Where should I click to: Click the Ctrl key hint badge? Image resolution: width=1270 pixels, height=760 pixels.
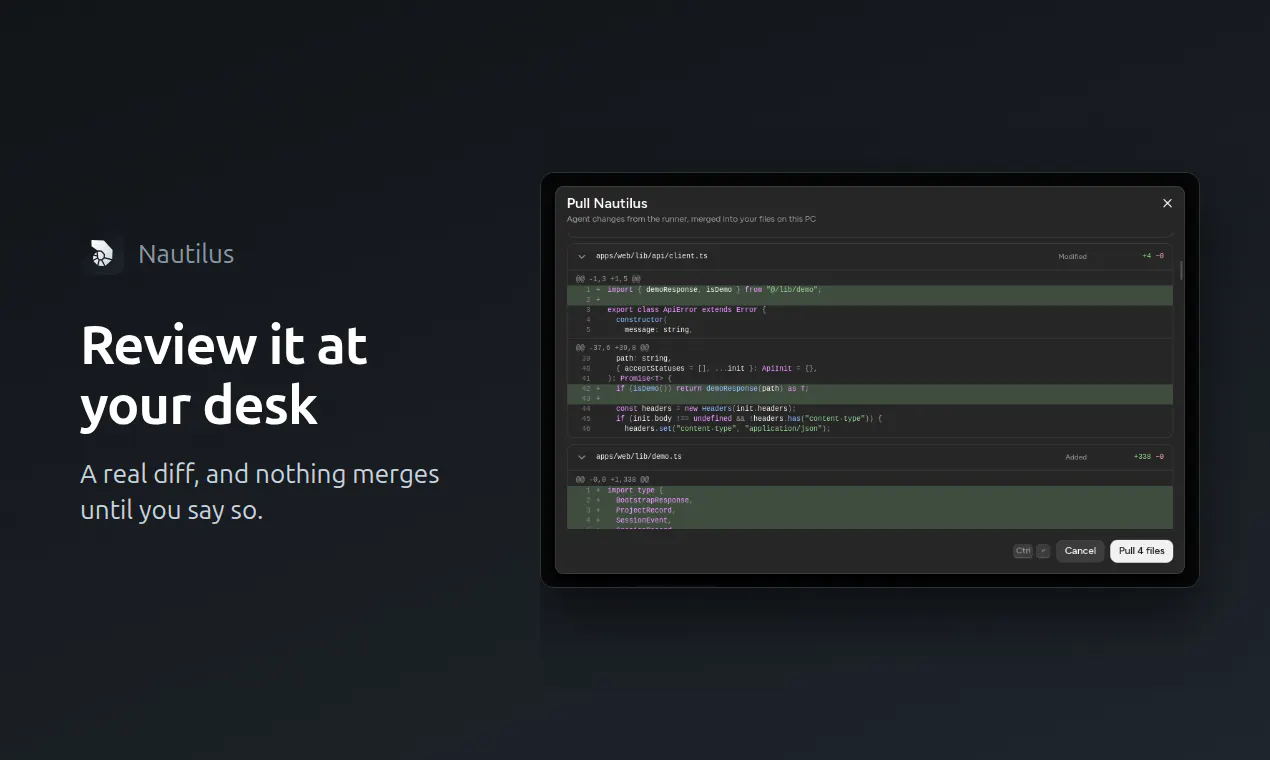coord(1022,551)
